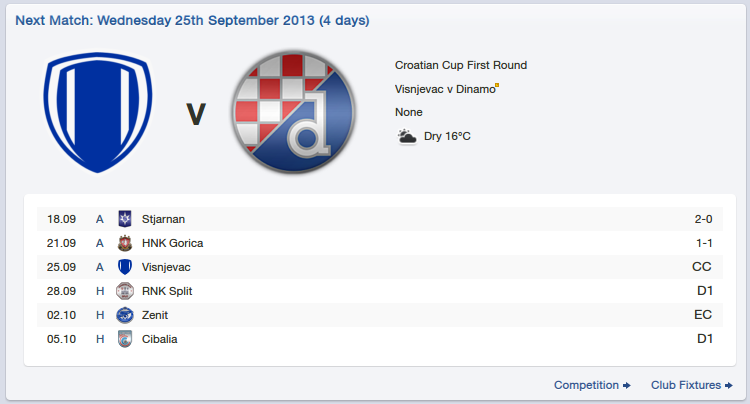Screen dimensions: 750x404
Task: Open the HNK Gorica 1-1 result
Action: [702, 243]
